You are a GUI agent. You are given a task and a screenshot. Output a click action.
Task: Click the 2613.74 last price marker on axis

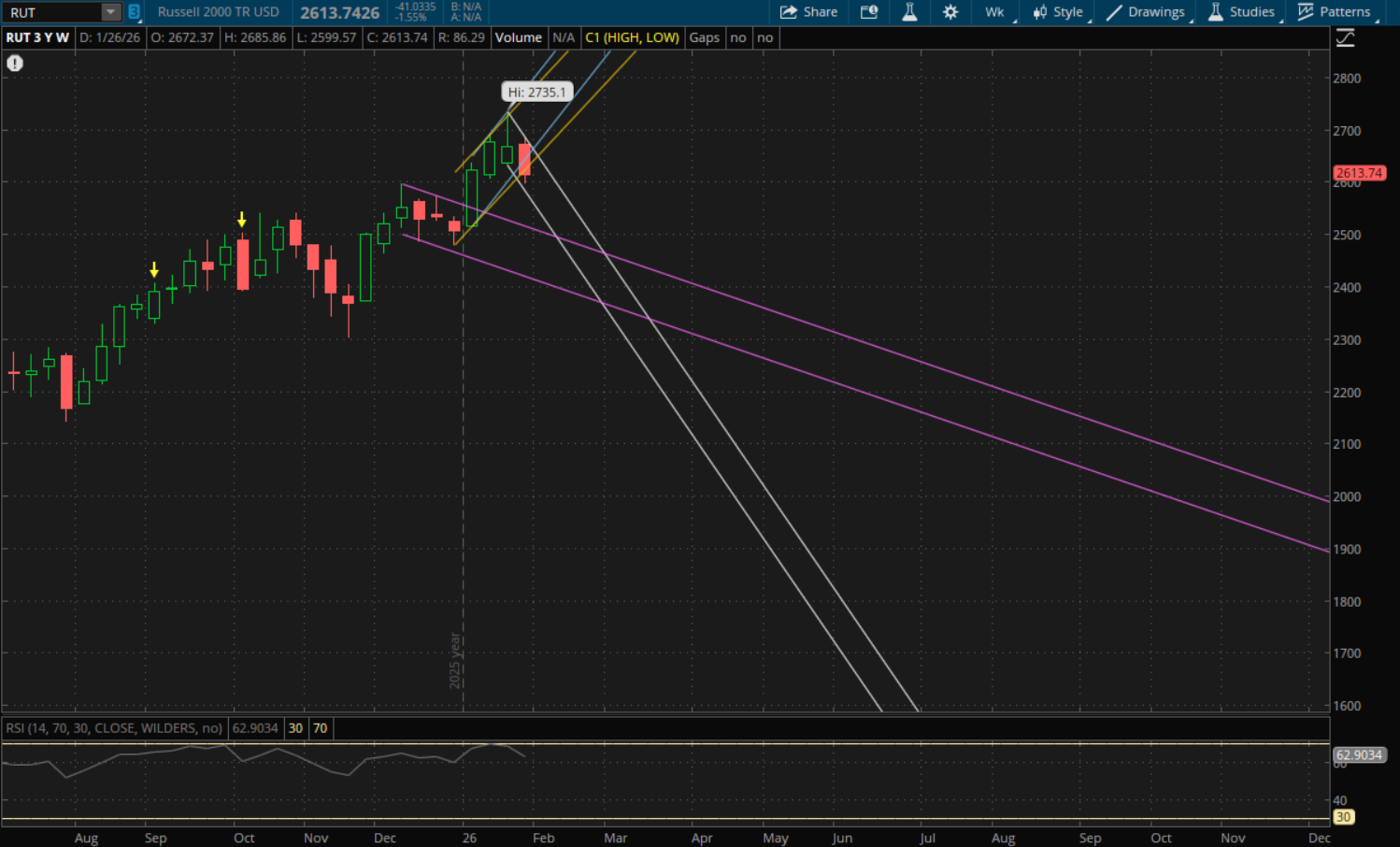pos(1359,173)
